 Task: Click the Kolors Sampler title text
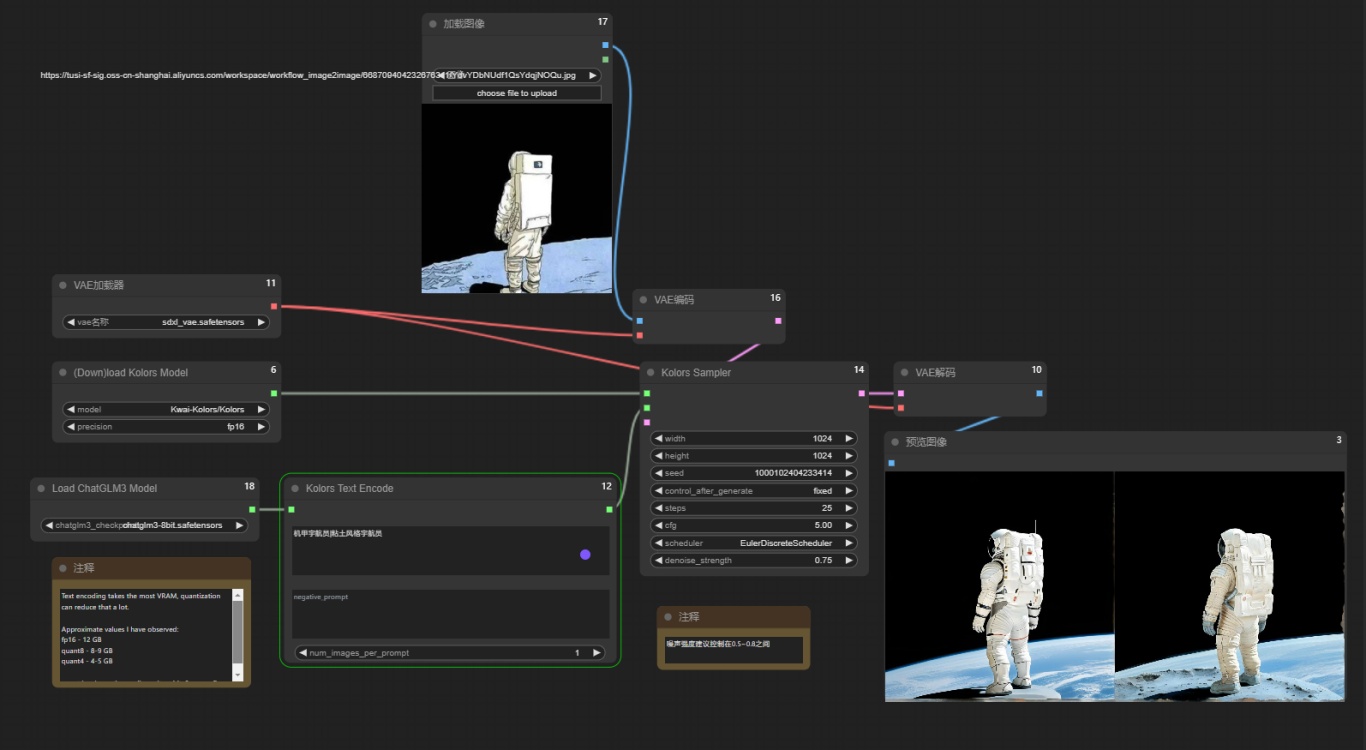696,372
